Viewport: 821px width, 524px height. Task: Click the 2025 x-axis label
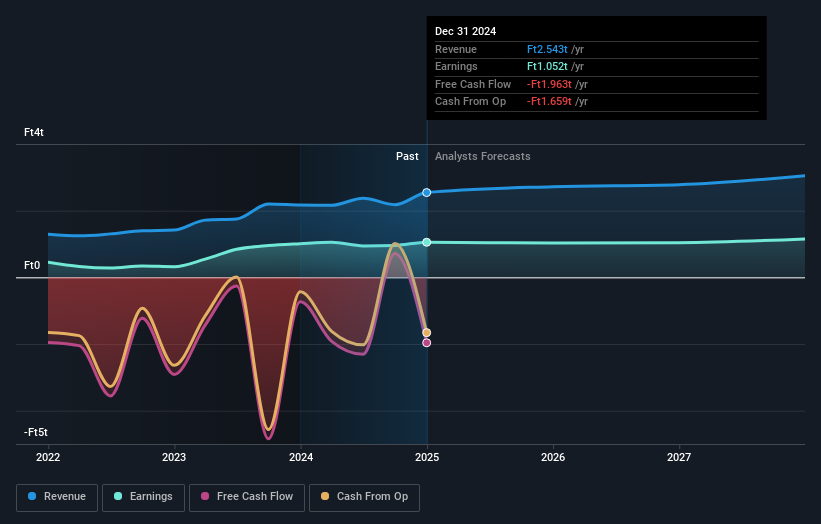click(427, 458)
